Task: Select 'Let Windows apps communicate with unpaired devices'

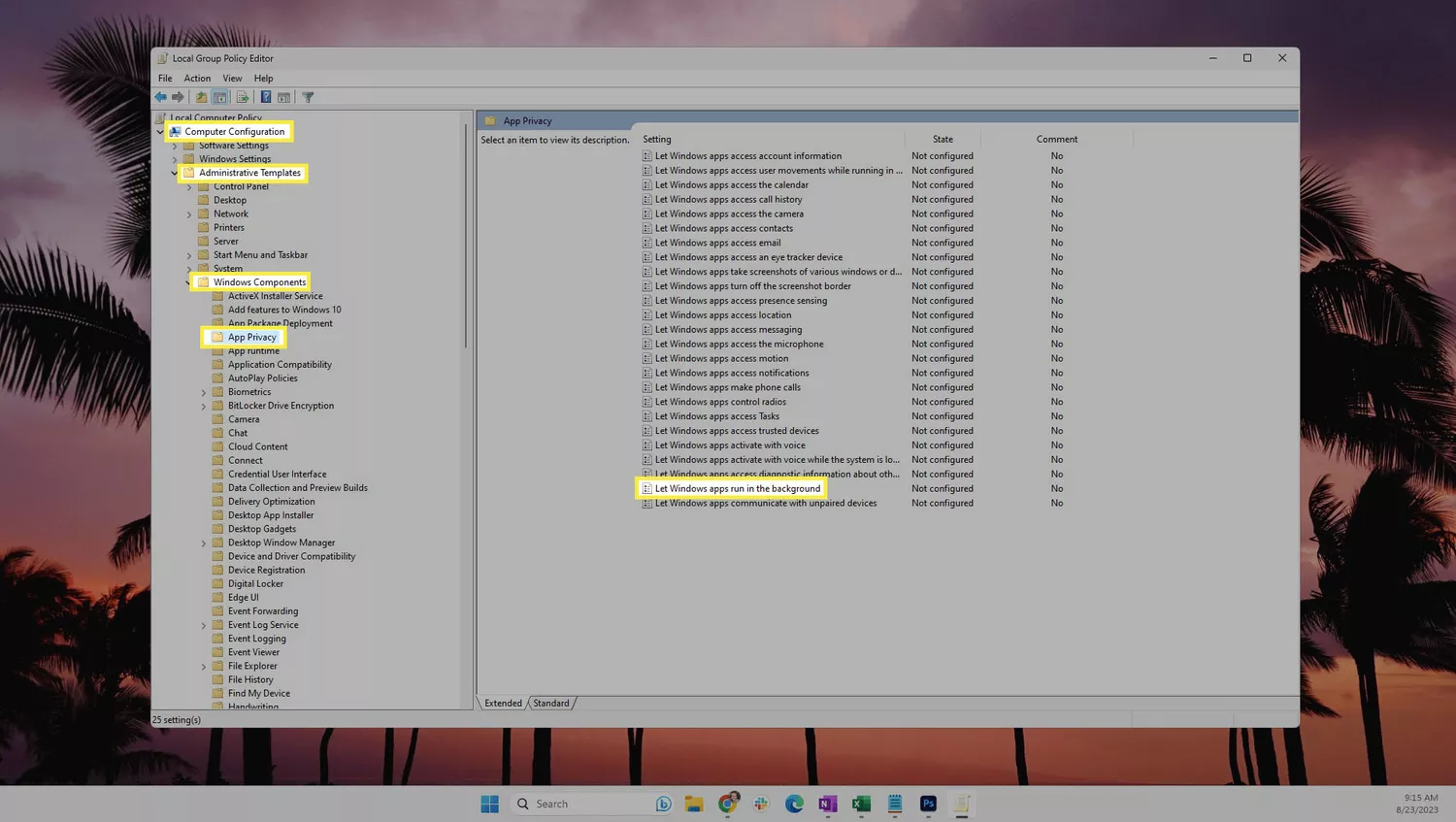Action: [x=765, y=504]
